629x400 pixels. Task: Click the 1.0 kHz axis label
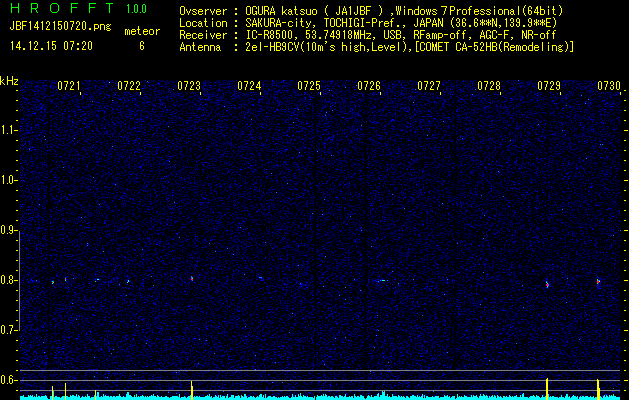(x=8, y=180)
